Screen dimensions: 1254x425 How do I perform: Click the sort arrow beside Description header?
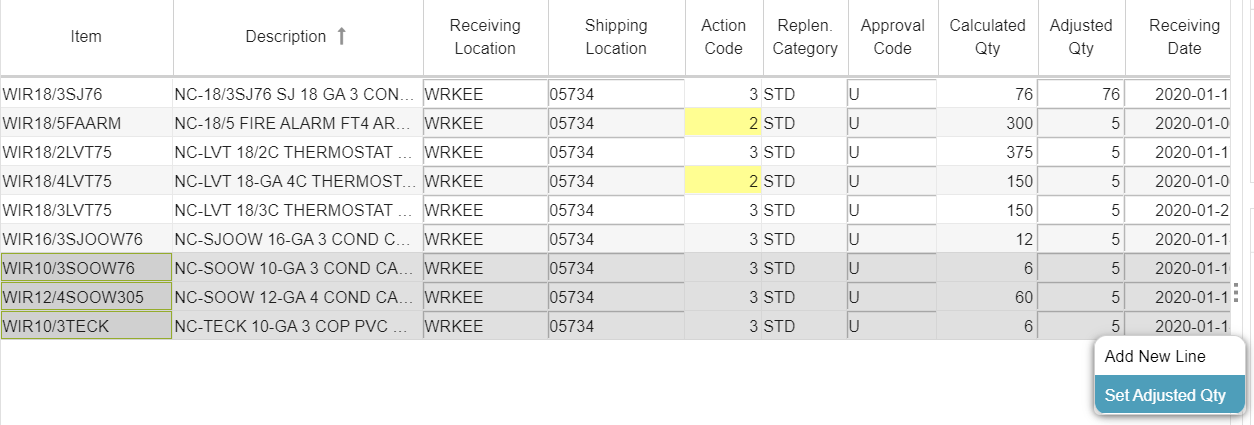tap(341, 37)
